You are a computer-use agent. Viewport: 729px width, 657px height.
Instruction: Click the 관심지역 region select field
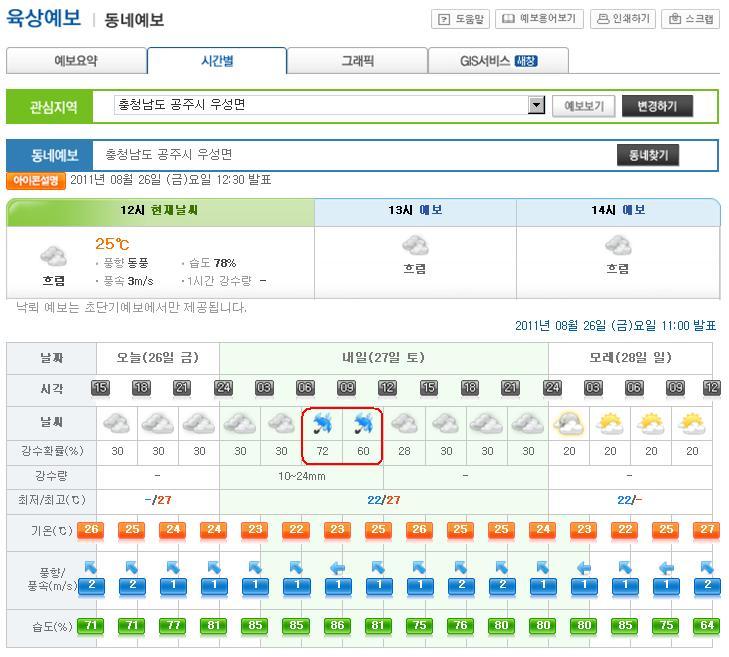click(x=329, y=105)
